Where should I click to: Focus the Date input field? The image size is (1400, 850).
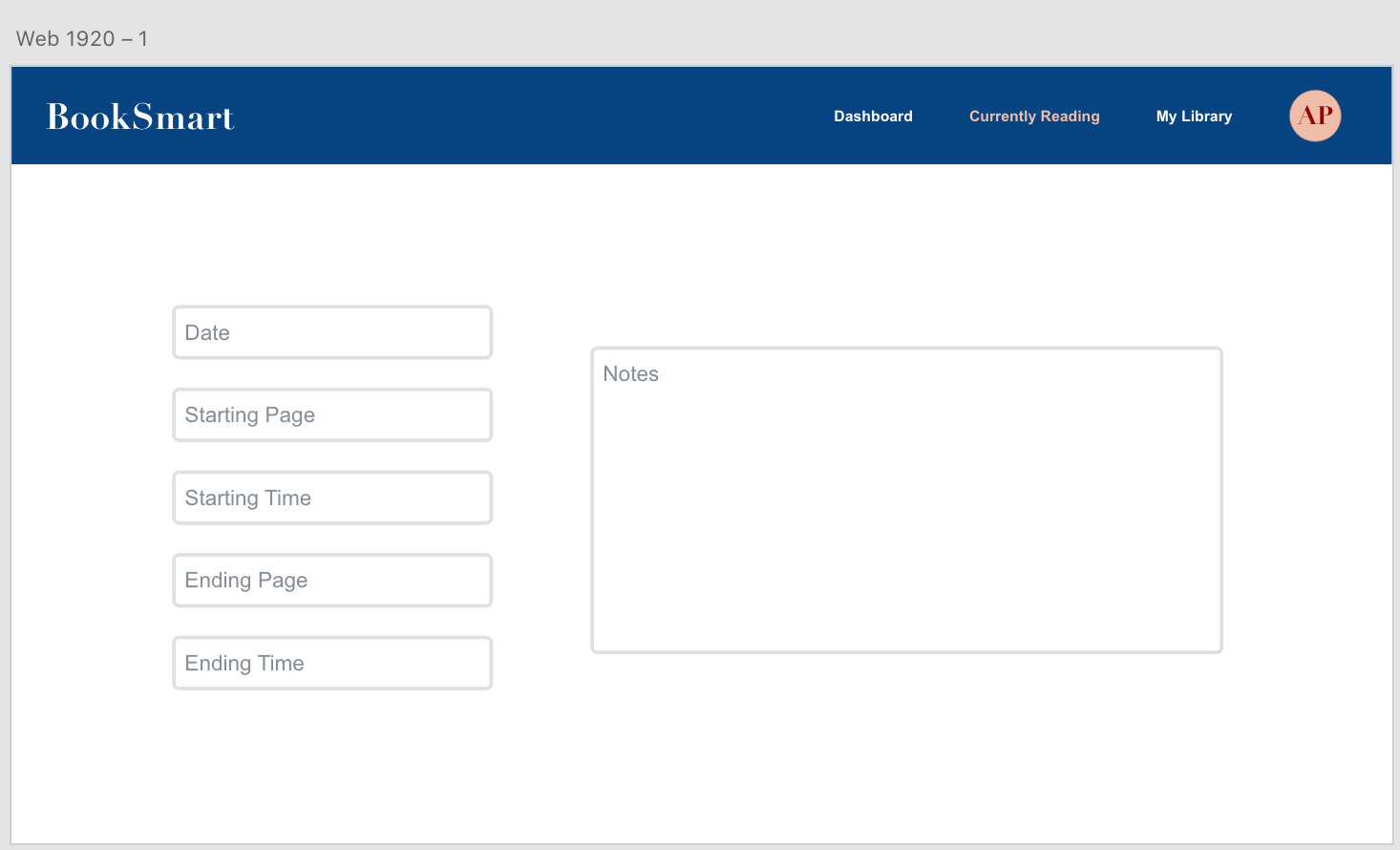tap(332, 332)
